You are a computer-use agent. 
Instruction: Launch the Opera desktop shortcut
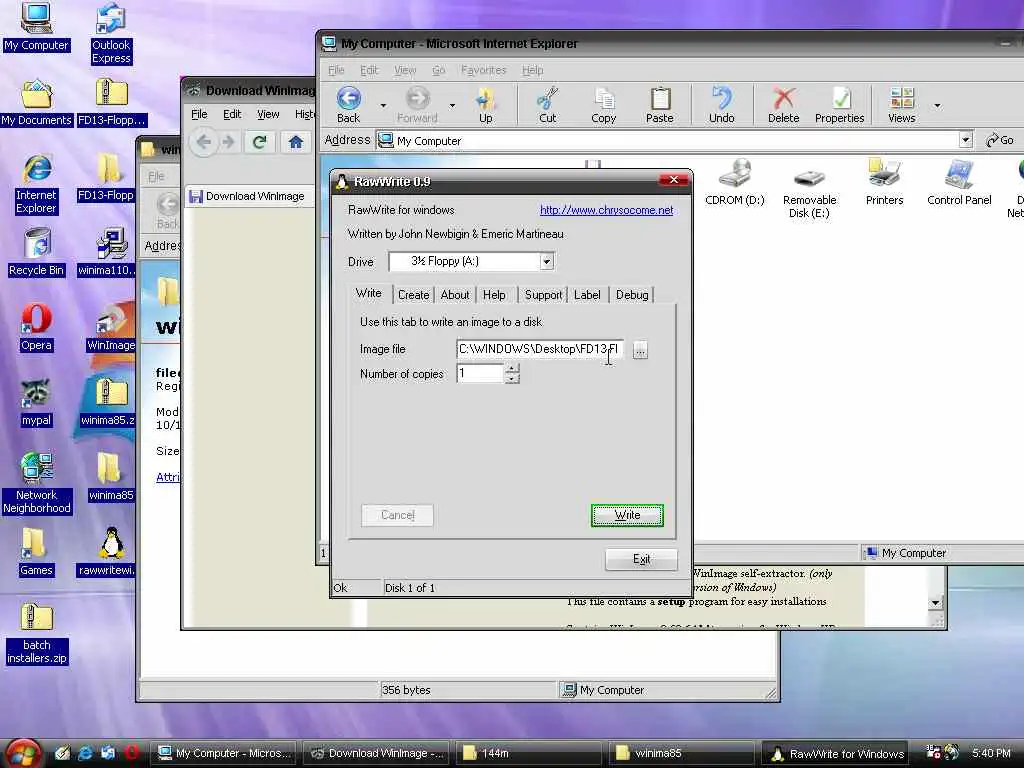36,328
